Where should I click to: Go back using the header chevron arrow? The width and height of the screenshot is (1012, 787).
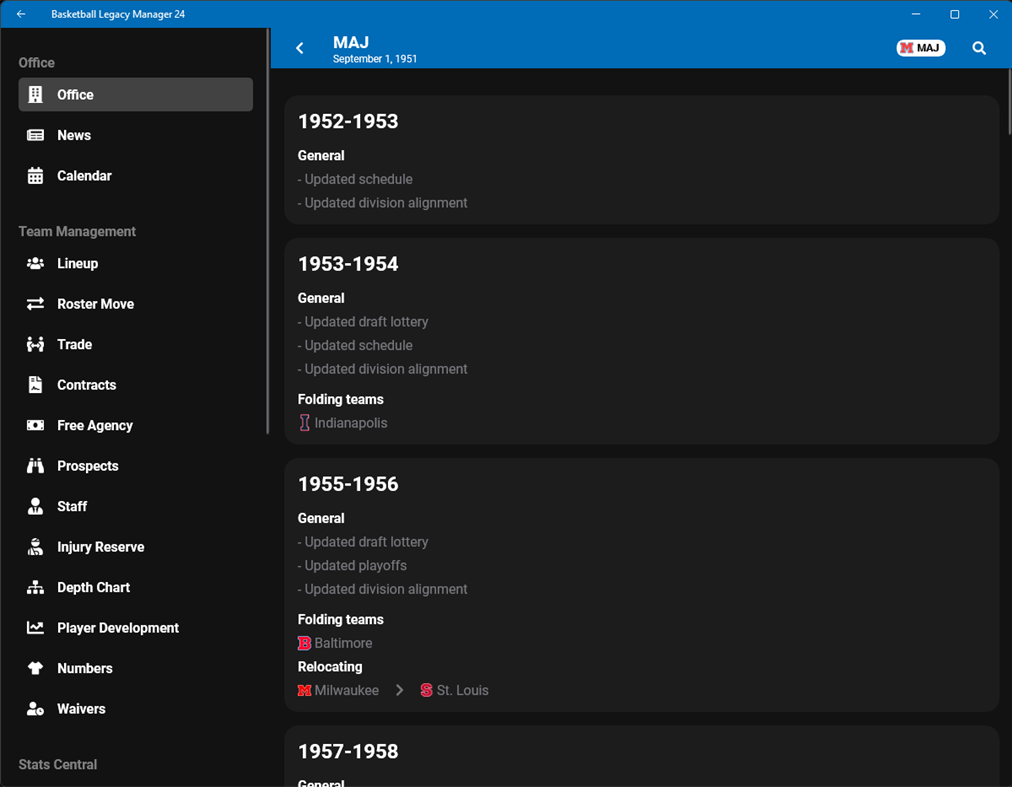tap(299, 48)
